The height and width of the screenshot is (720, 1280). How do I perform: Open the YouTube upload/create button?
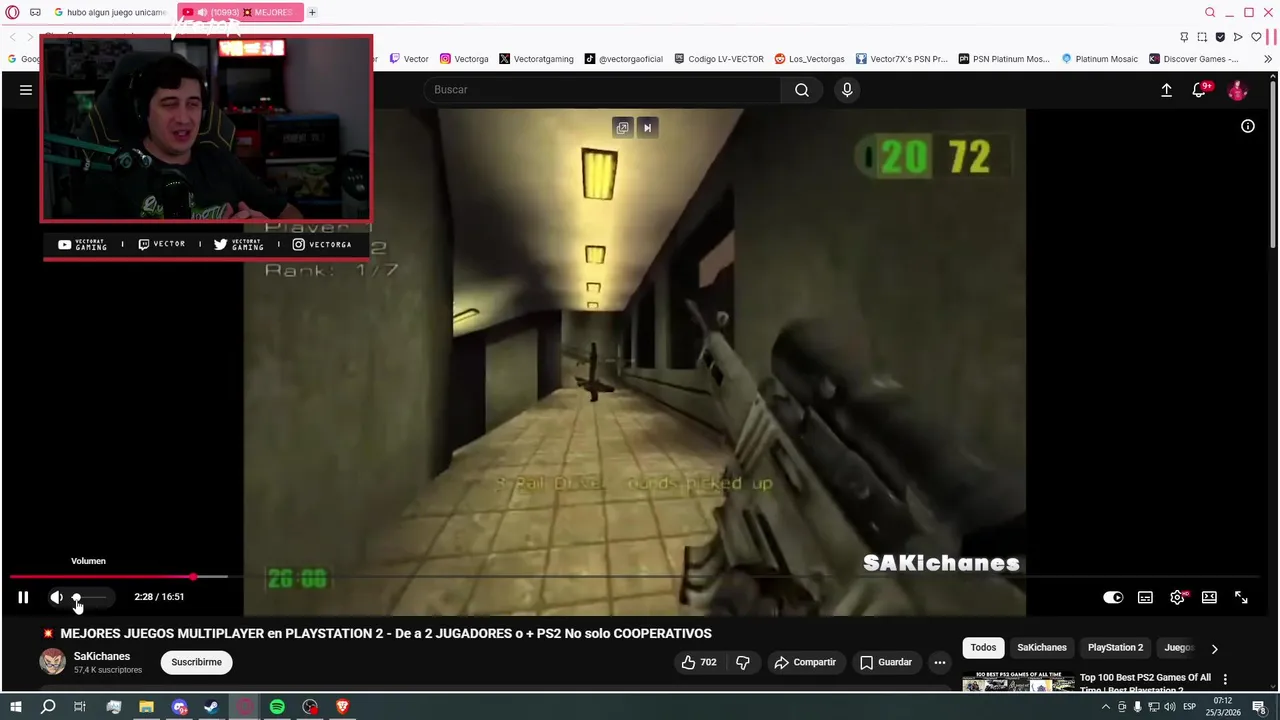coord(1166,90)
